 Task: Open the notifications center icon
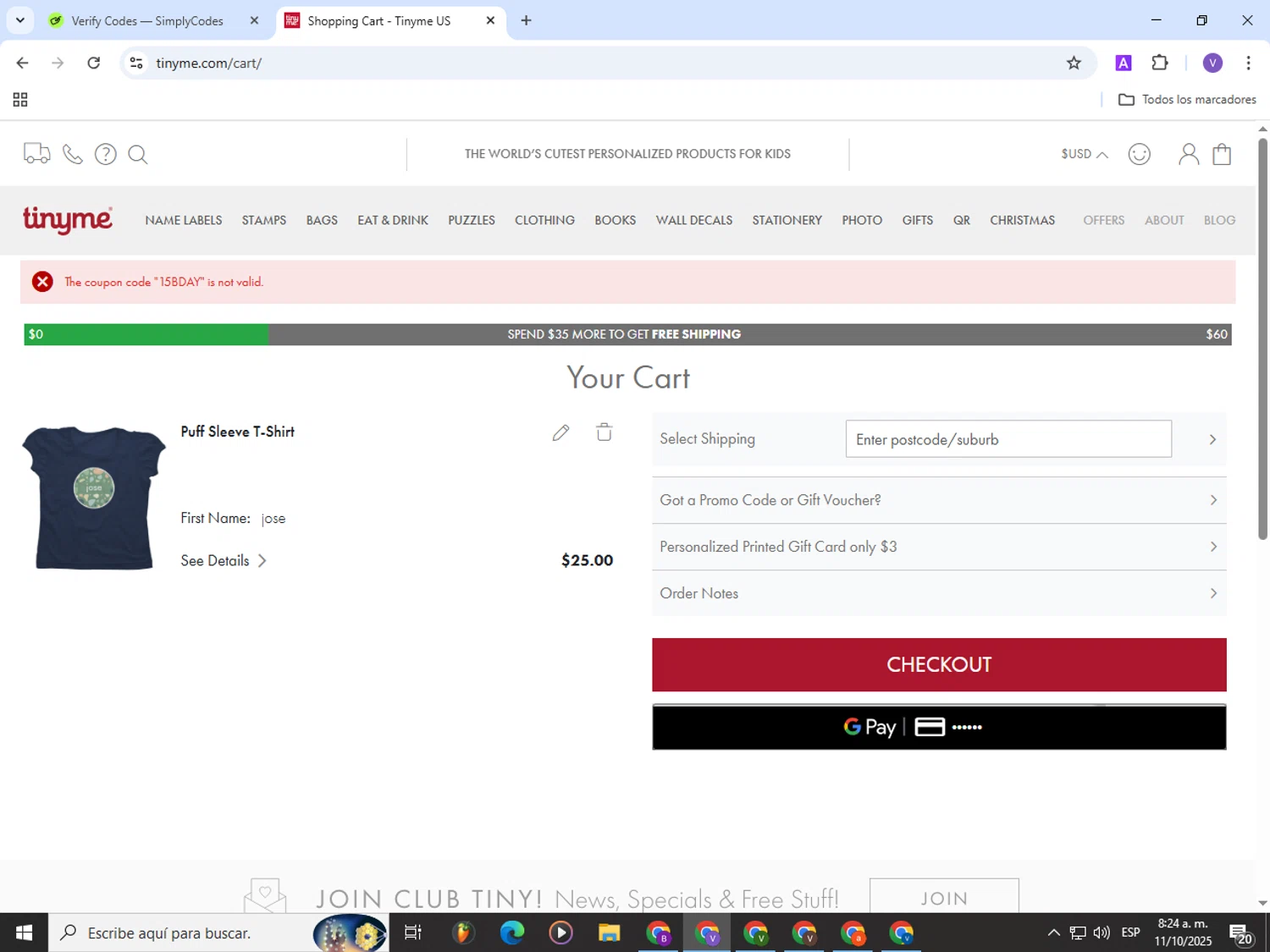(1241, 934)
